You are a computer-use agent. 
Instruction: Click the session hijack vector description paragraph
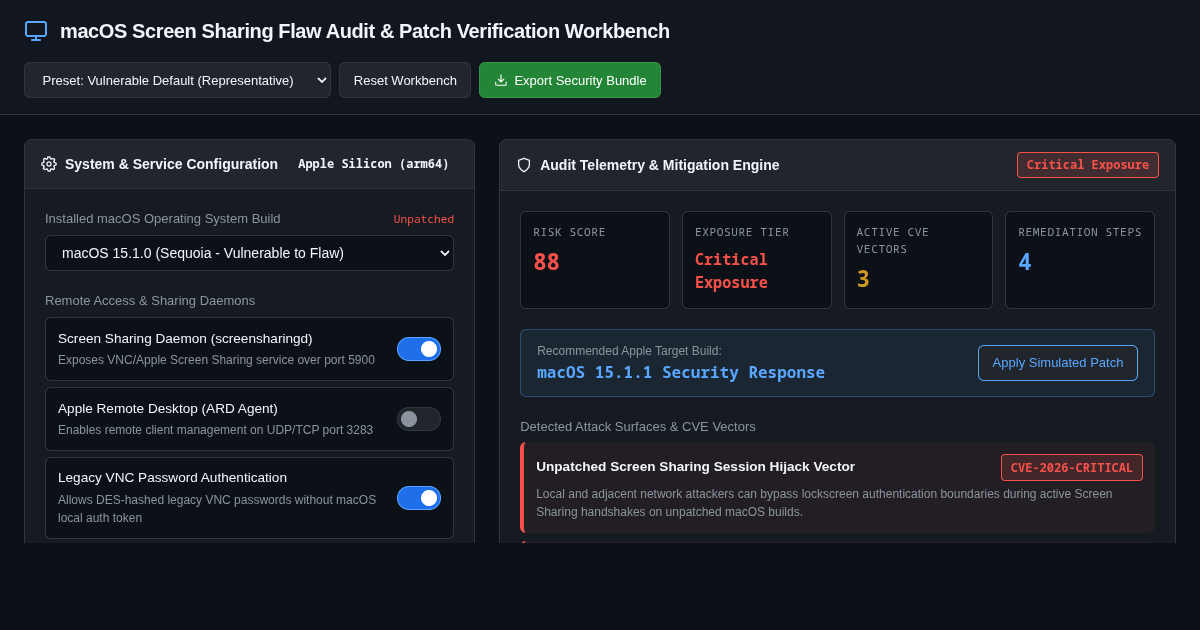pos(824,503)
